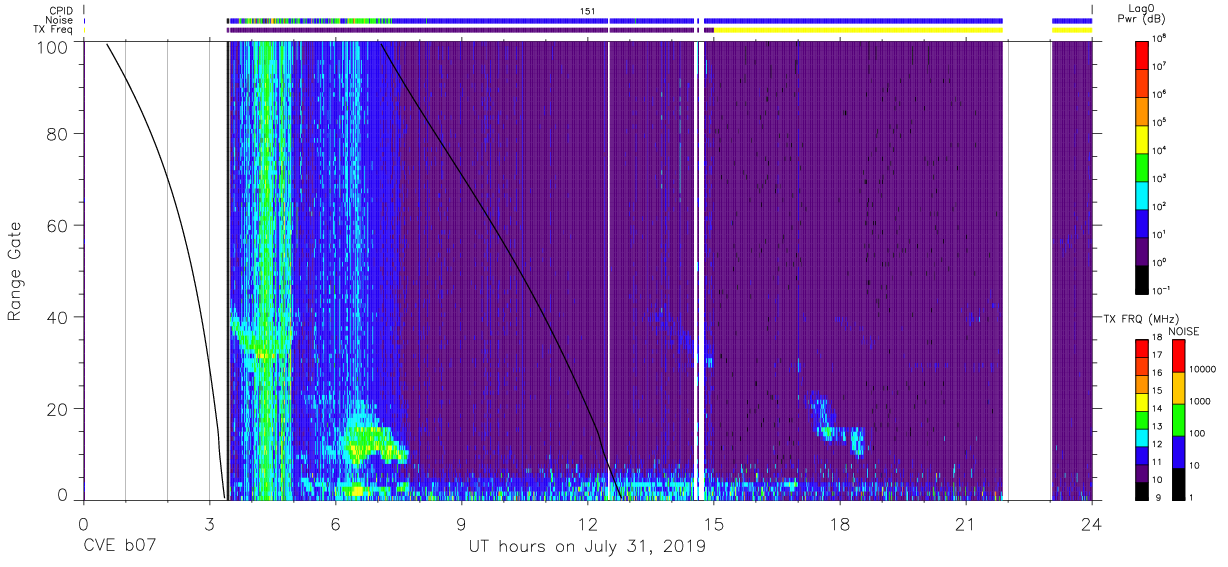Click x-axis tick label '3'
This screenshot has height=567, width=1228.
tap(210, 523)
